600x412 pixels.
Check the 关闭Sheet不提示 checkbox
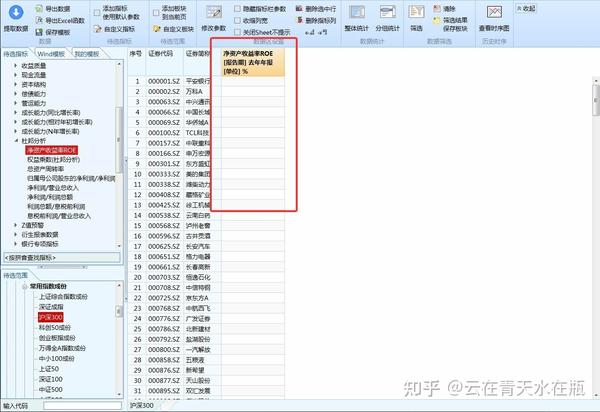(x=237, y=32)
